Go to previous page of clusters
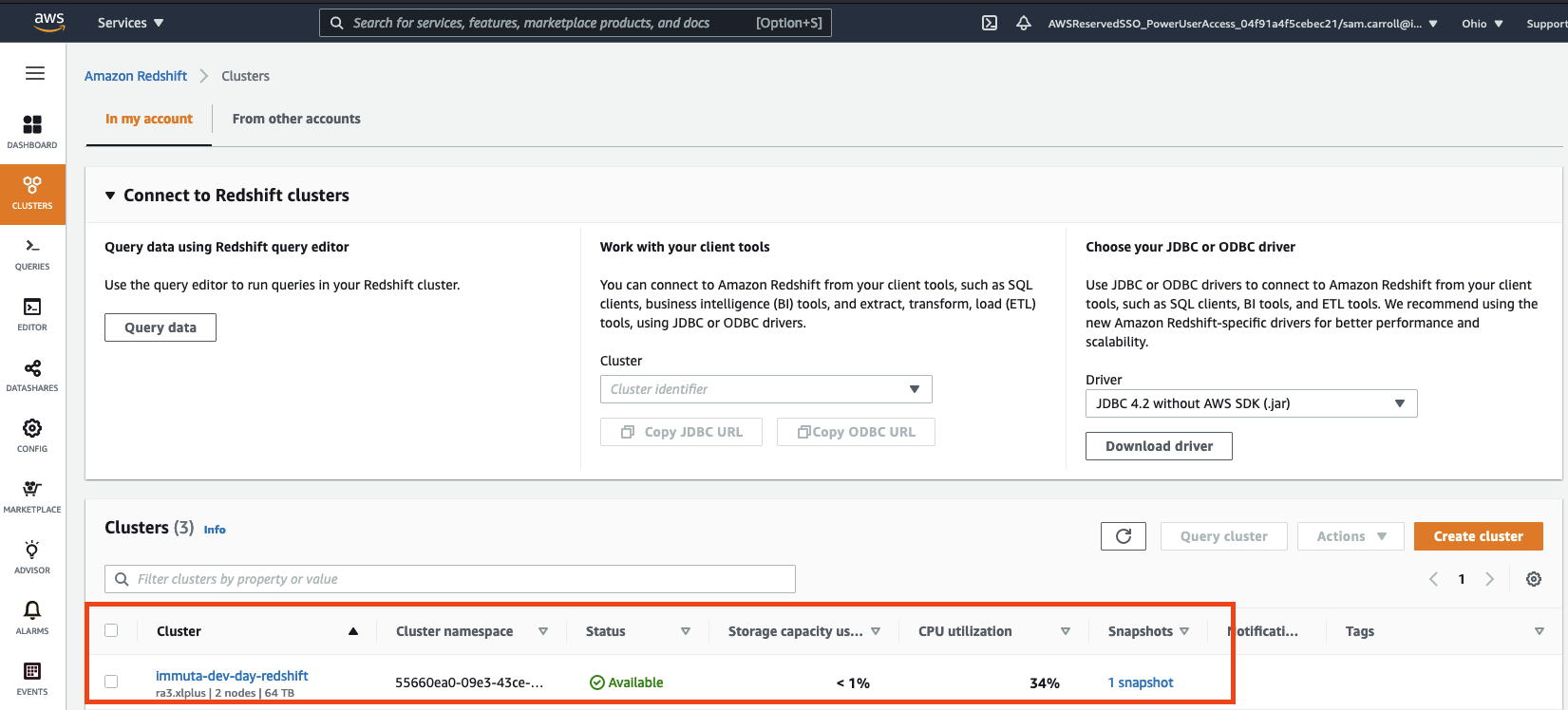The height and width of the screenshot is (710, 1568). tap(1434, 579)
